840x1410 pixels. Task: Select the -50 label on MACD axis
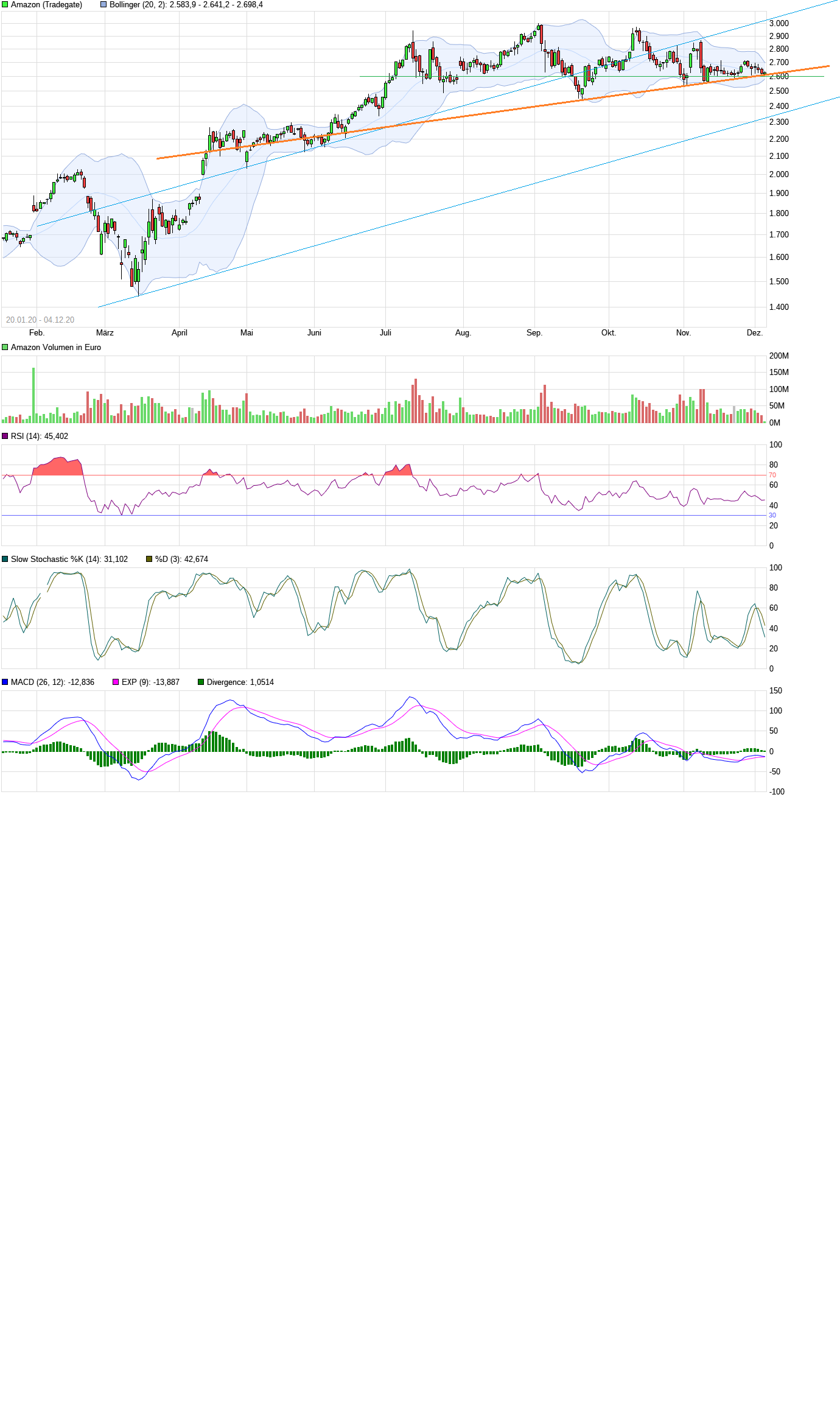pos(775,772)
